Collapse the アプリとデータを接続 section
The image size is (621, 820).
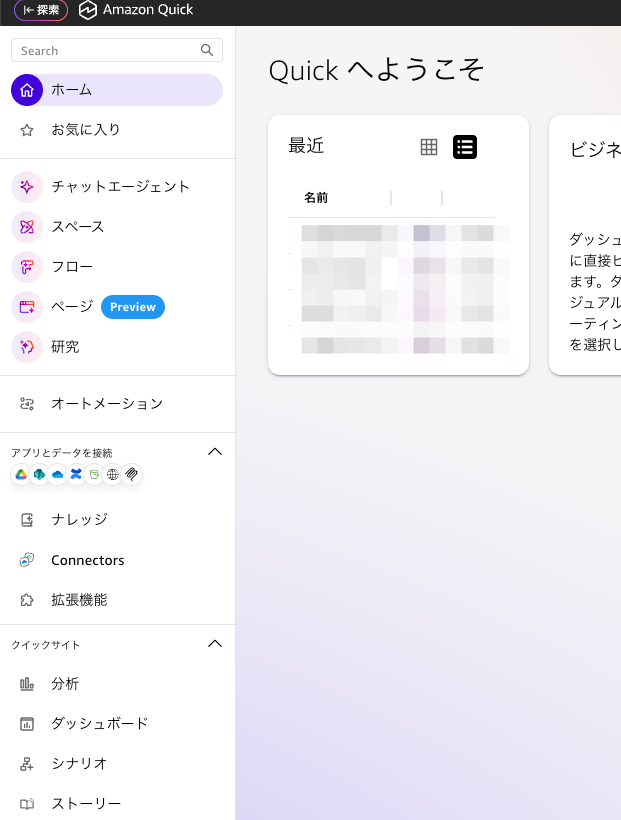pos(215,452)
